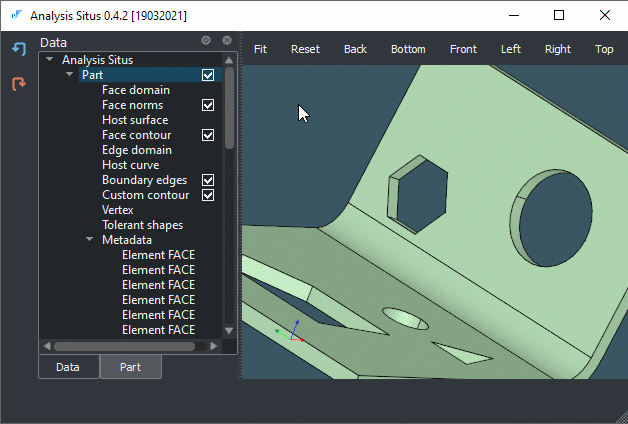
Task: Select the Tolerant shapes tree item
Action: pos(143,225)
